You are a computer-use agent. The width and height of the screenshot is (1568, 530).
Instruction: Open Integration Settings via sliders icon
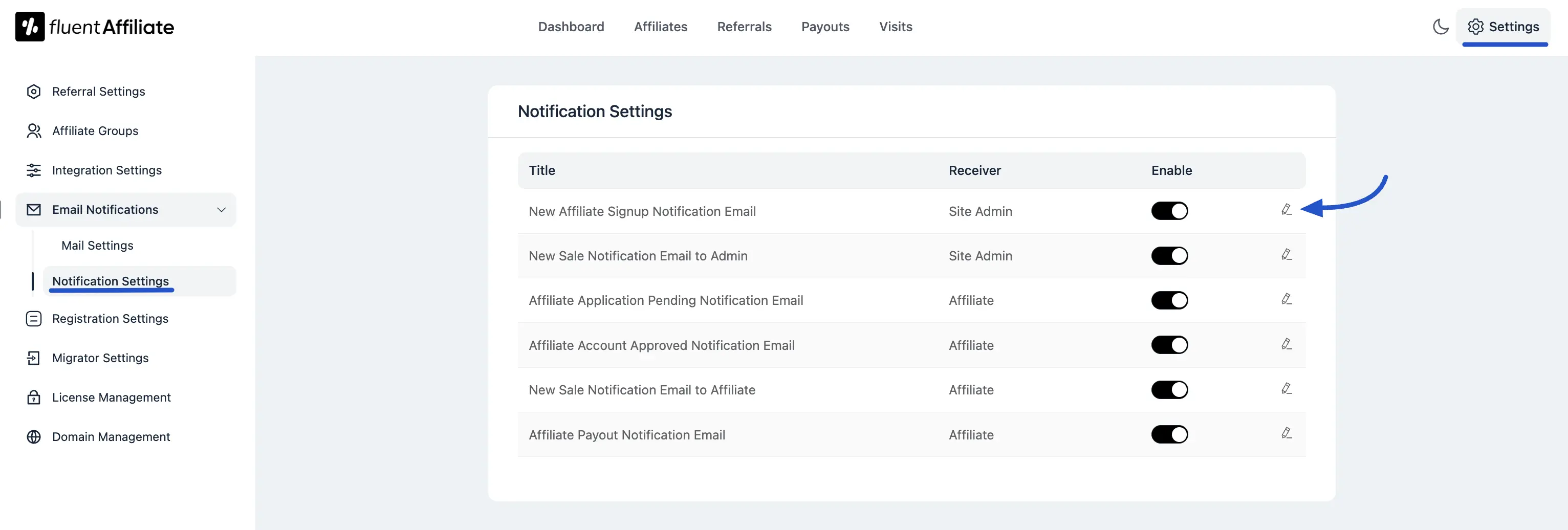(x=33, y=170)
